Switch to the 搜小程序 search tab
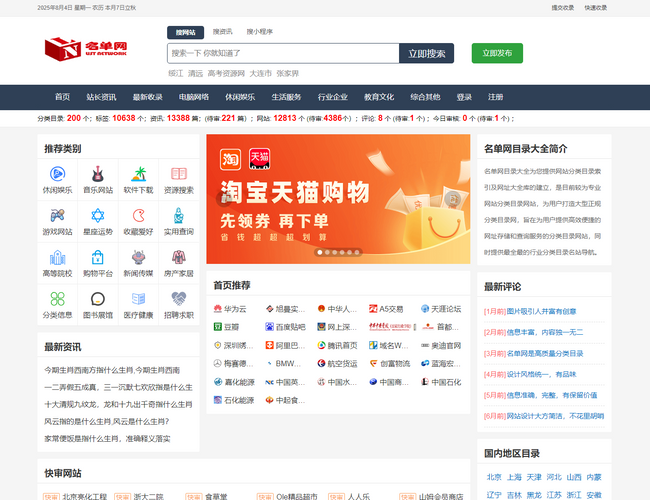 click(x=259, y=32)
